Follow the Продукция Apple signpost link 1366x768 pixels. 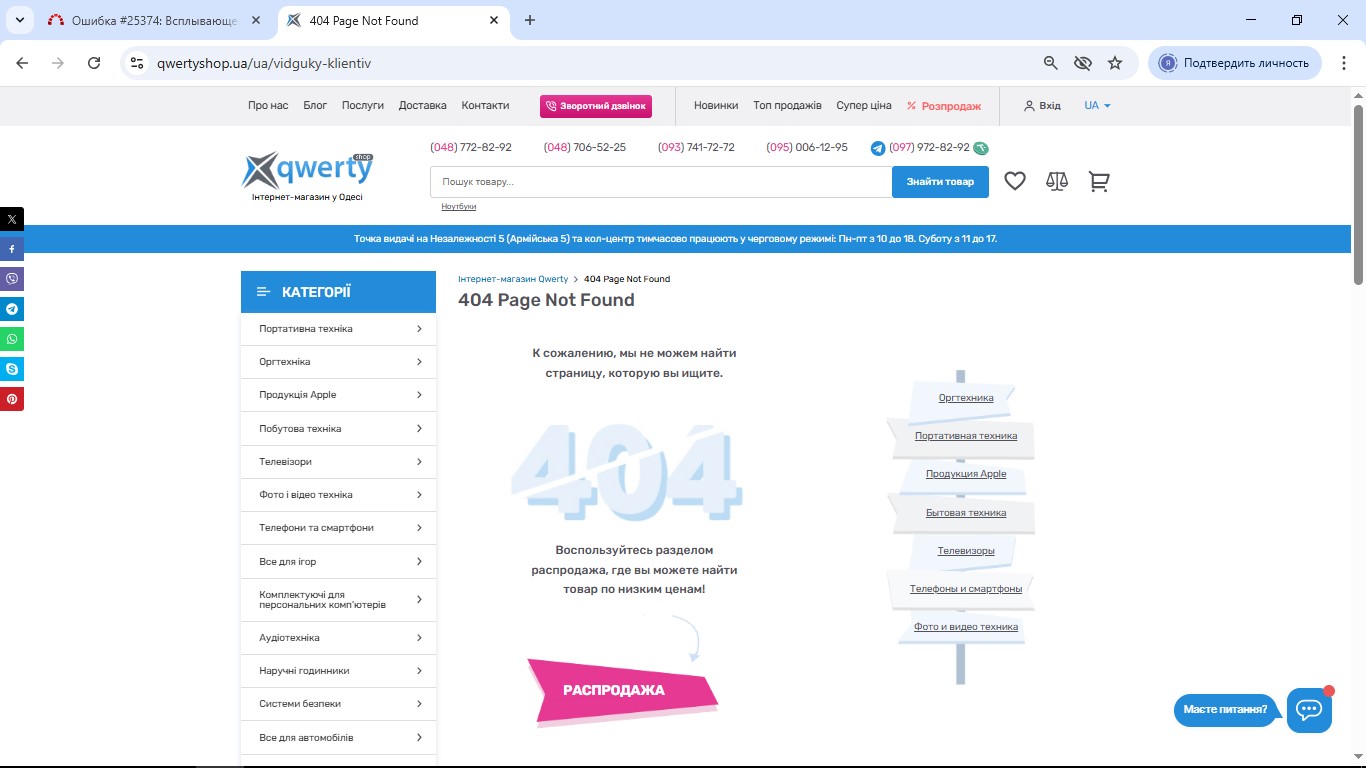point(966,474)
